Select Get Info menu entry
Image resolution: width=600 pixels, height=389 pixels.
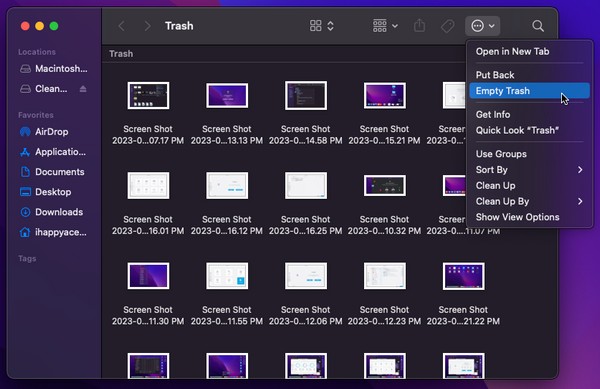tap(530, 114)
